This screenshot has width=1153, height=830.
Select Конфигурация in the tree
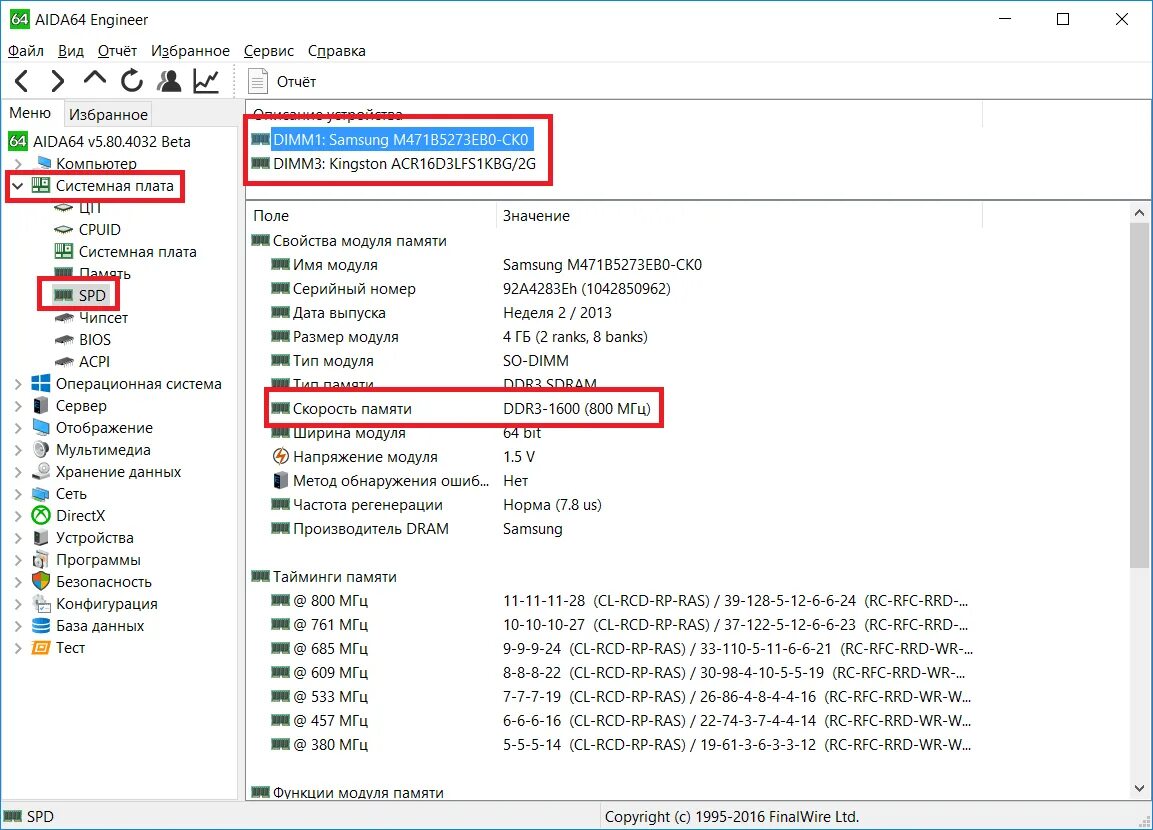(107, 604)
